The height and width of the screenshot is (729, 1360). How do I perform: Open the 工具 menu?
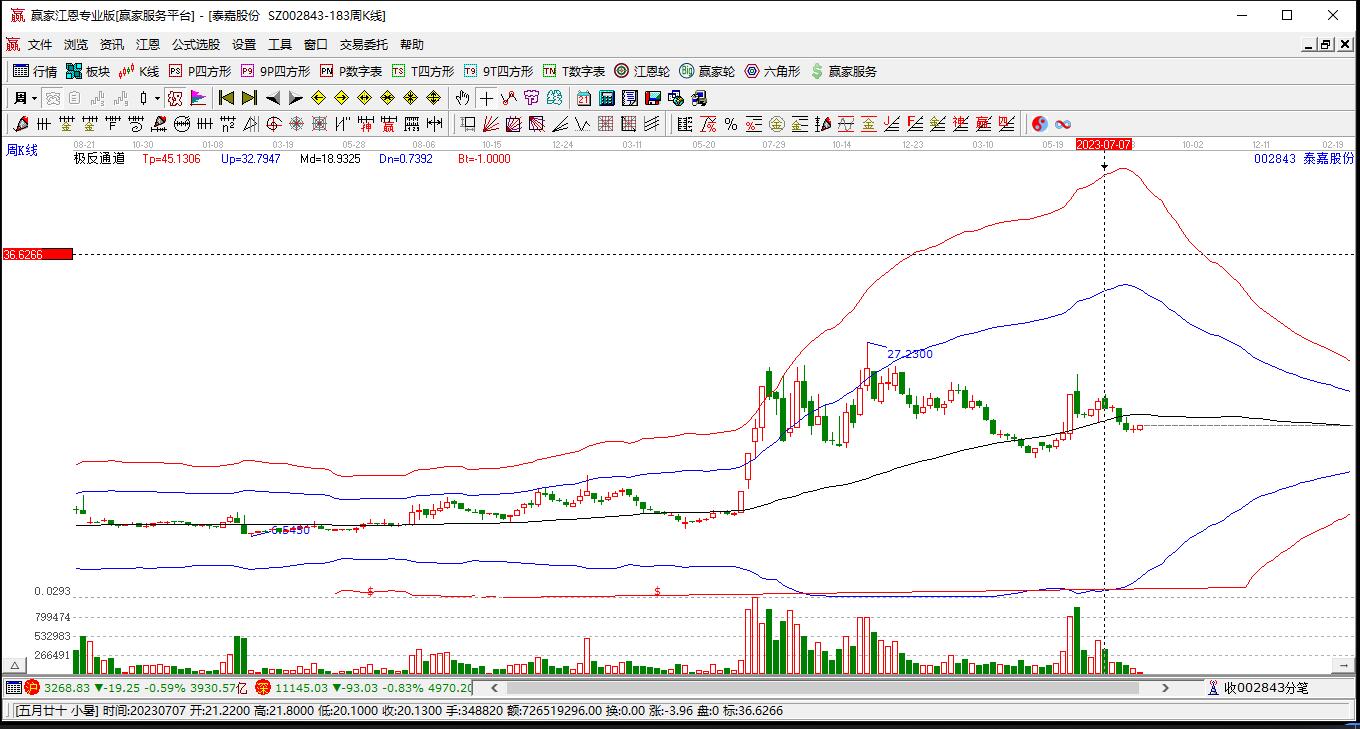pos(280,45)
